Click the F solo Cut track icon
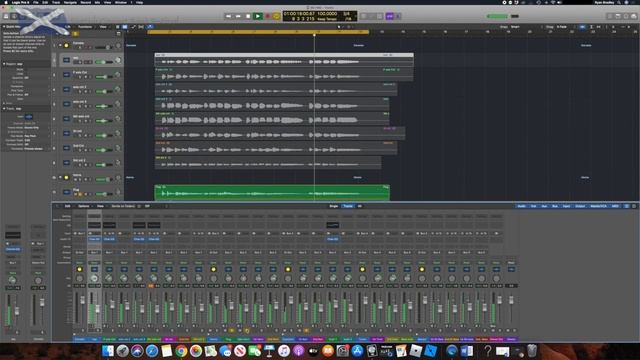Viewport: 640px width, 360px height. 66,75
